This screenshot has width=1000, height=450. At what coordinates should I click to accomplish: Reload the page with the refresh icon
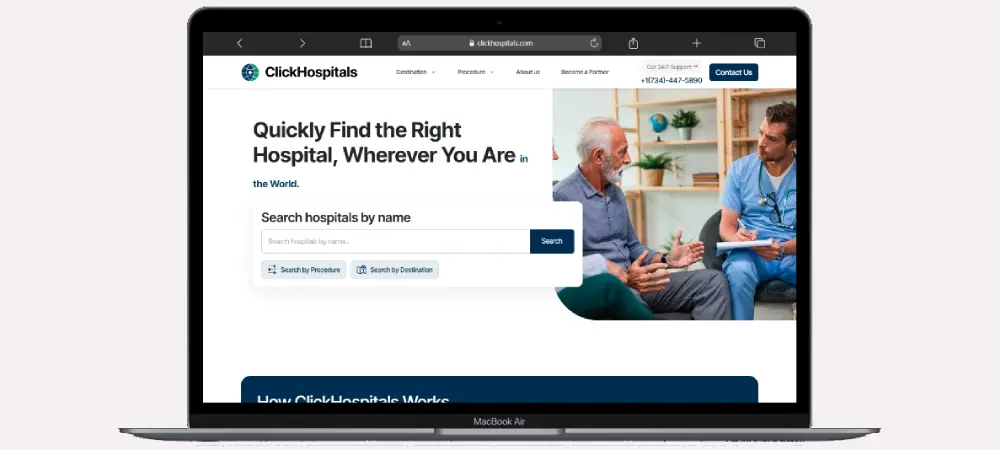click(x=594, y=43)
